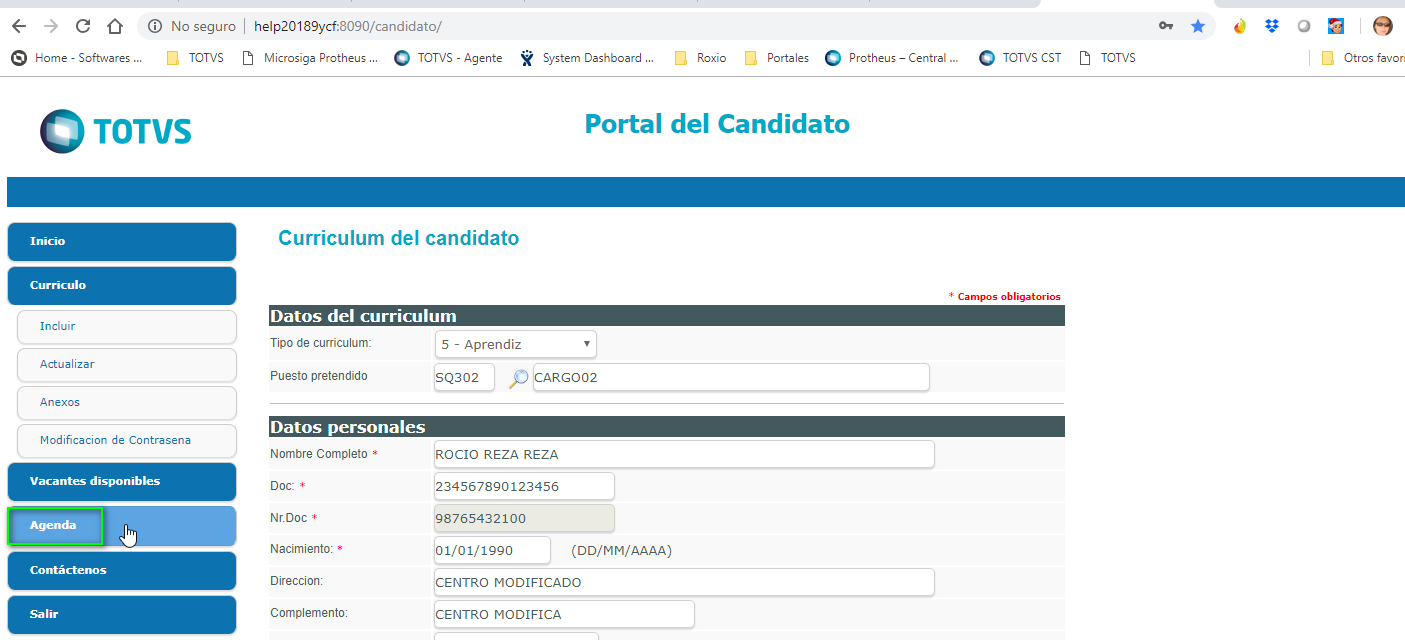Open the Protheus – Central bookmark
Image resolution: width=1405 pixels, height=640 pixels.
tap(892, 58)
